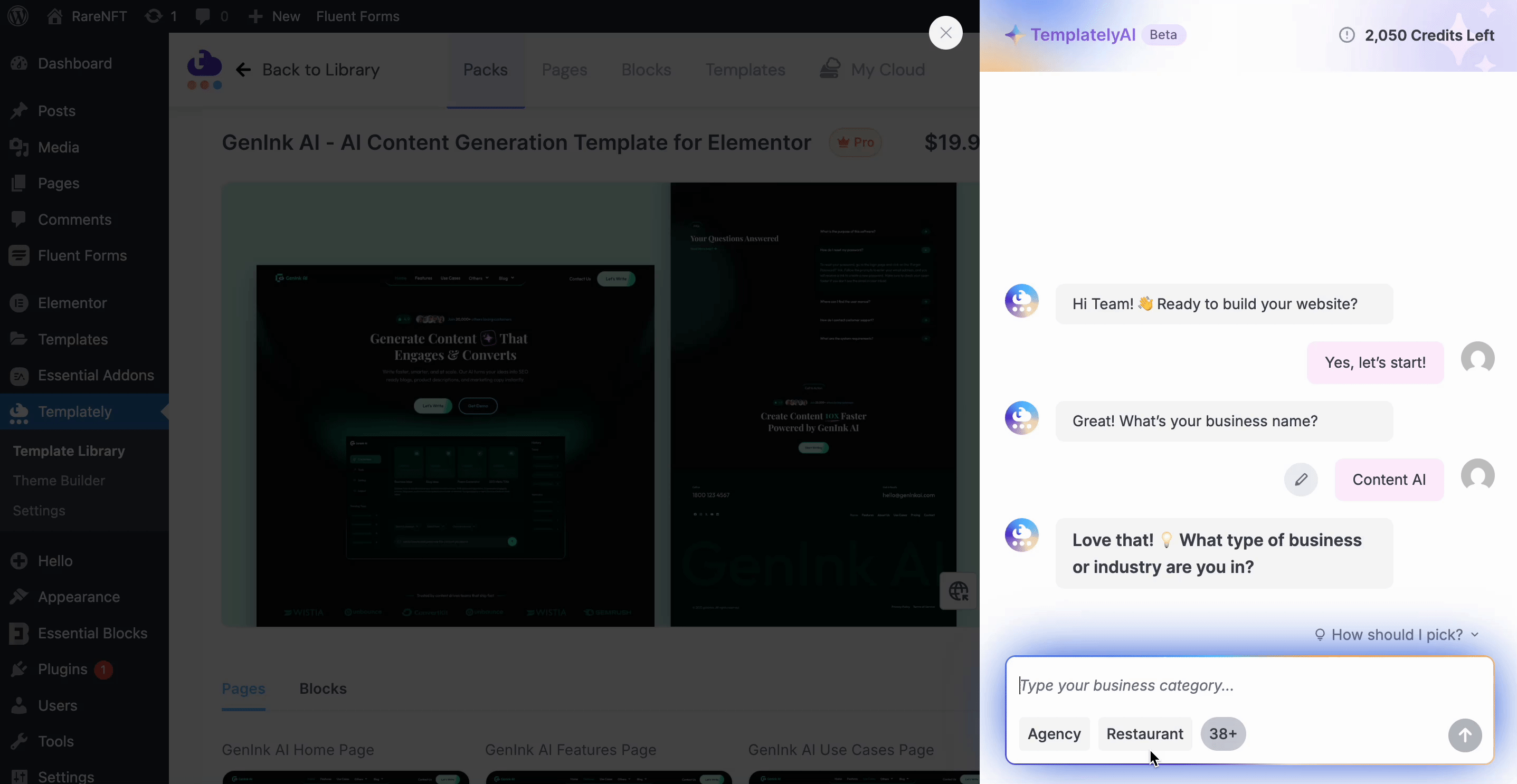Close the TemplatelyAI panel with X button
Screen dimensions: 1517x784
click(945, 33)
